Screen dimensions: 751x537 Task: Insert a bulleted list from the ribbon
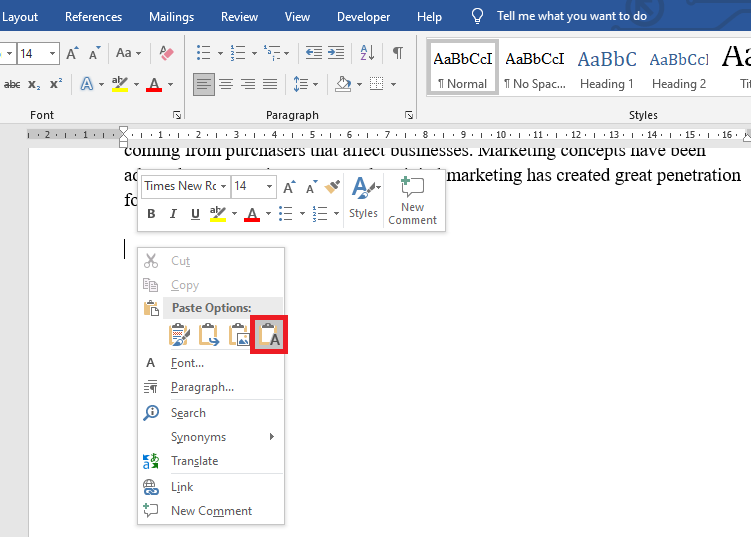204,53
